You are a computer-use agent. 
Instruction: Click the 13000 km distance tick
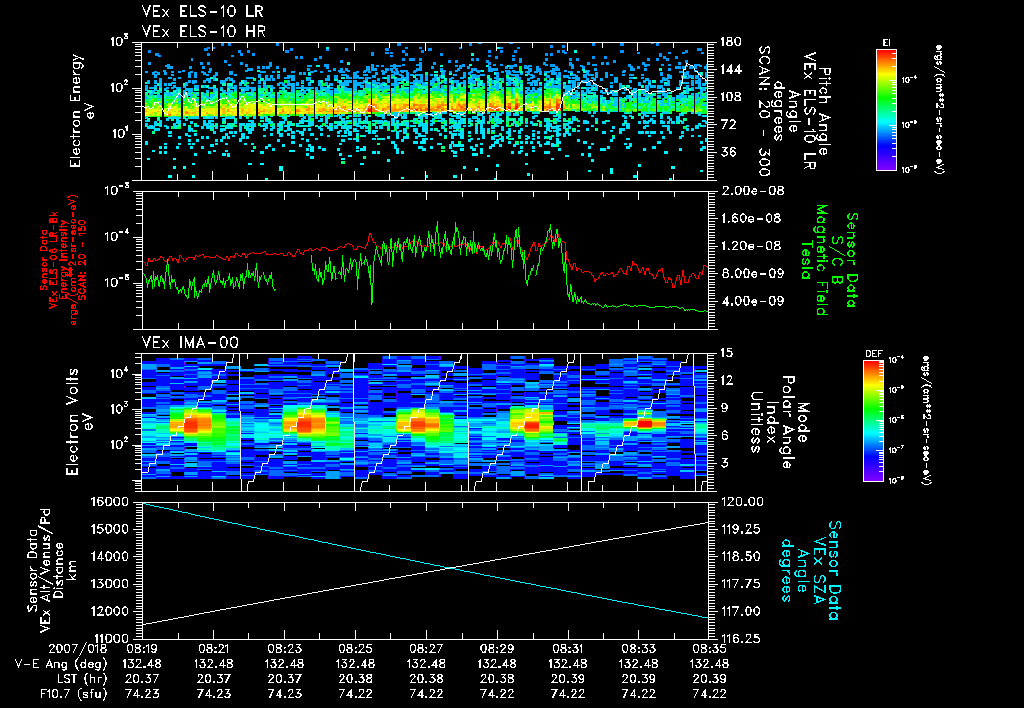[x=111, y=584]
